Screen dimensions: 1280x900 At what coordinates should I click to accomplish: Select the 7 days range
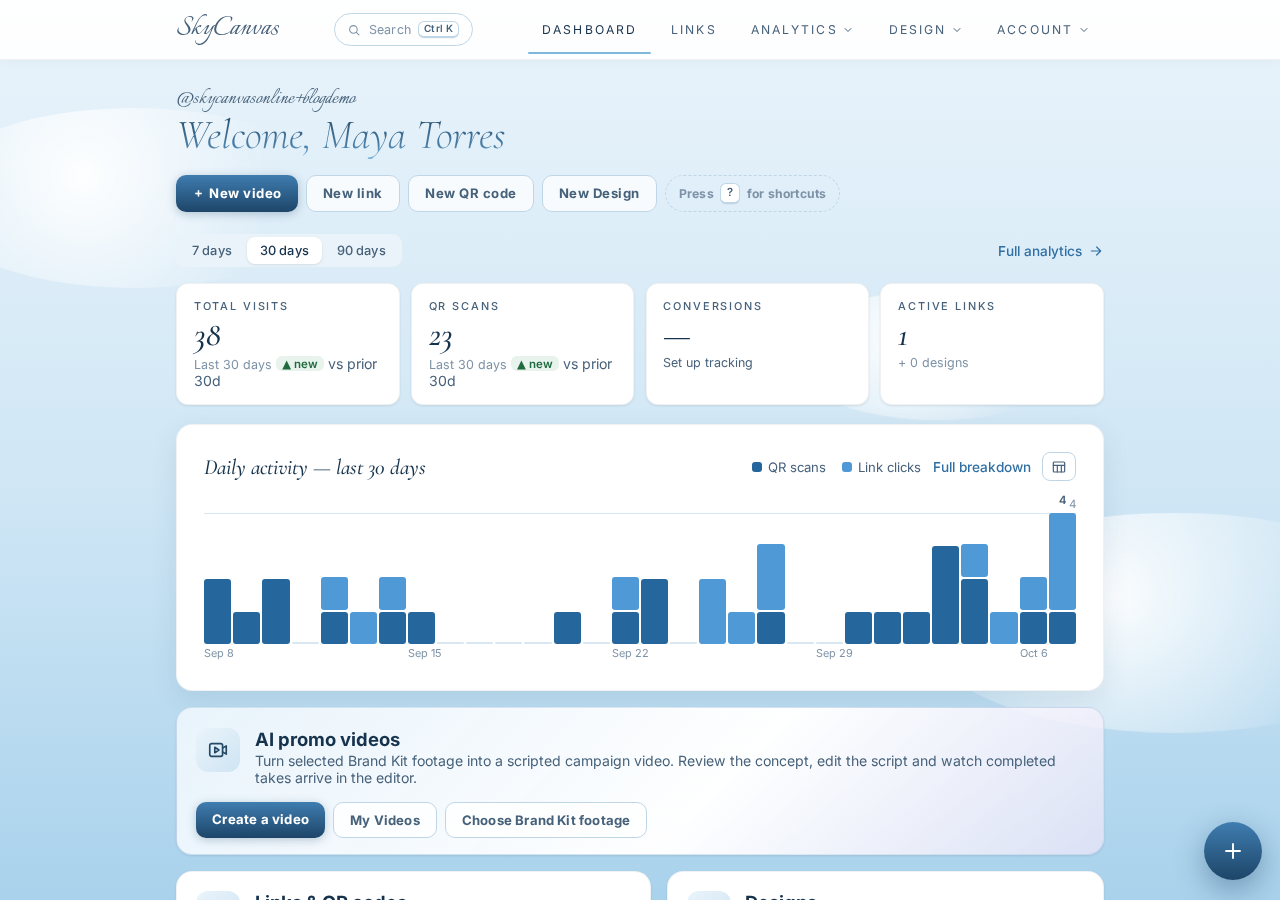(212, 250)
